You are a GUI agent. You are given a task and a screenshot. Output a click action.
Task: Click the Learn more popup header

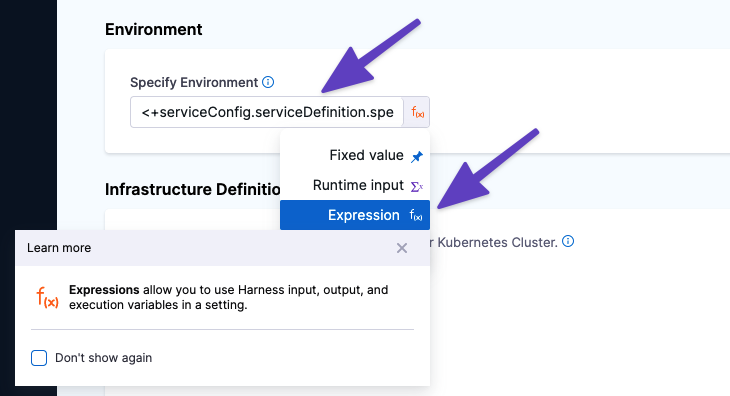(x=223, y=248)
